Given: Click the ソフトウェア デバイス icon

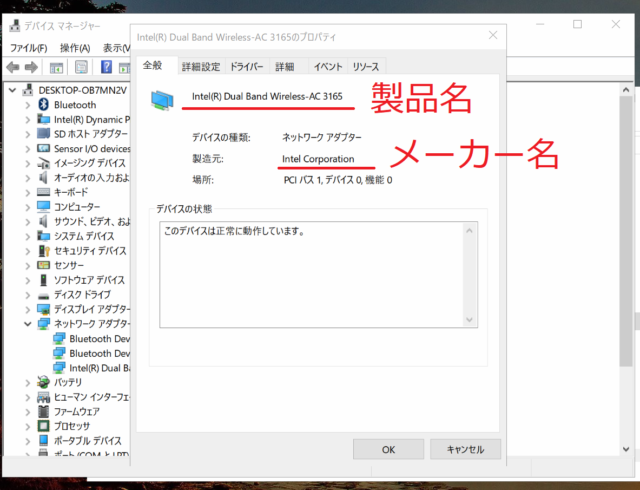Looking at the screenshot, I should tap(44, 280).
